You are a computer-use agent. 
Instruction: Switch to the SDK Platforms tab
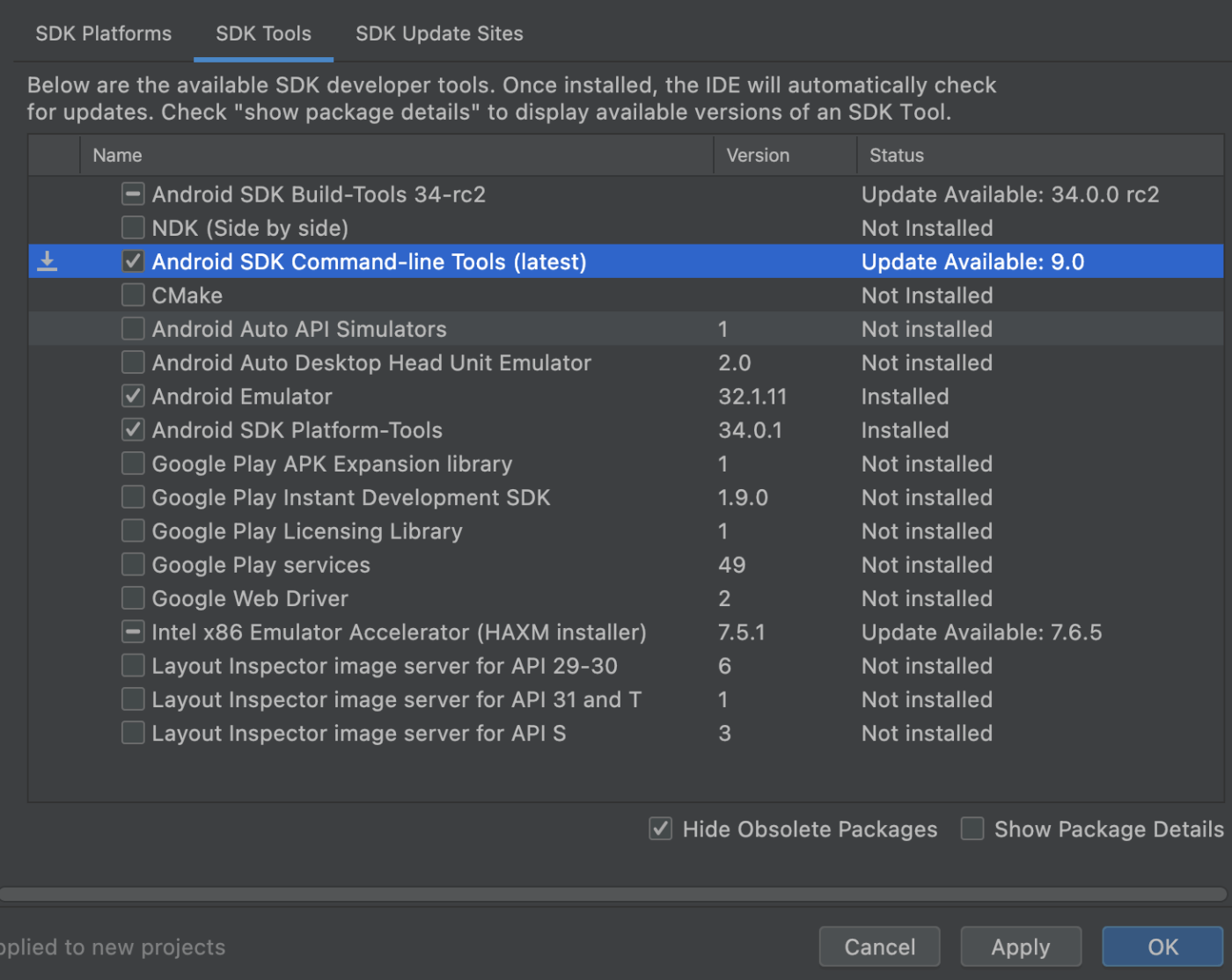[x=104, y=33]
